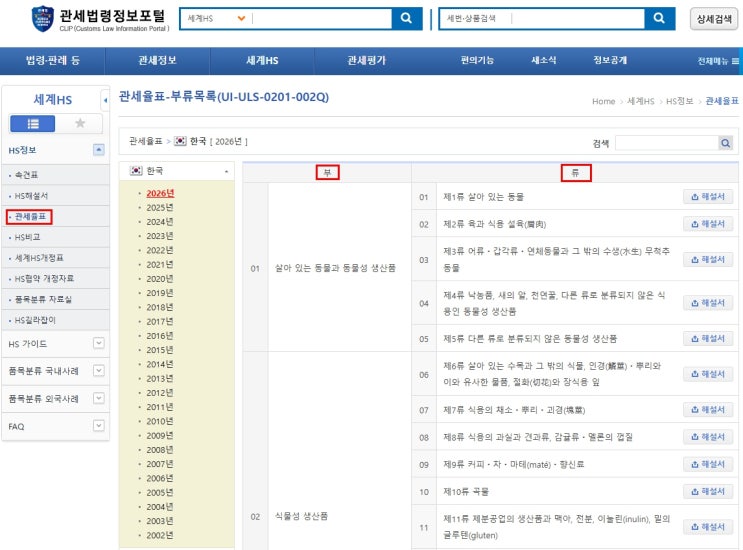The image size is (743, 550).
Task: Select the 2002년 tariff year
Action: [160, 535]
